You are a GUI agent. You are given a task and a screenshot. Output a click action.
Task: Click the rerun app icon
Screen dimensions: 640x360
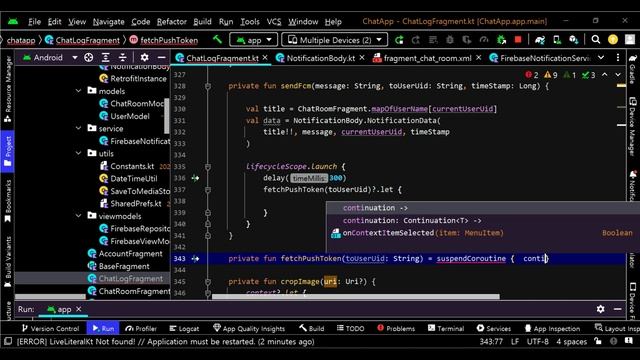coord(399,40)
